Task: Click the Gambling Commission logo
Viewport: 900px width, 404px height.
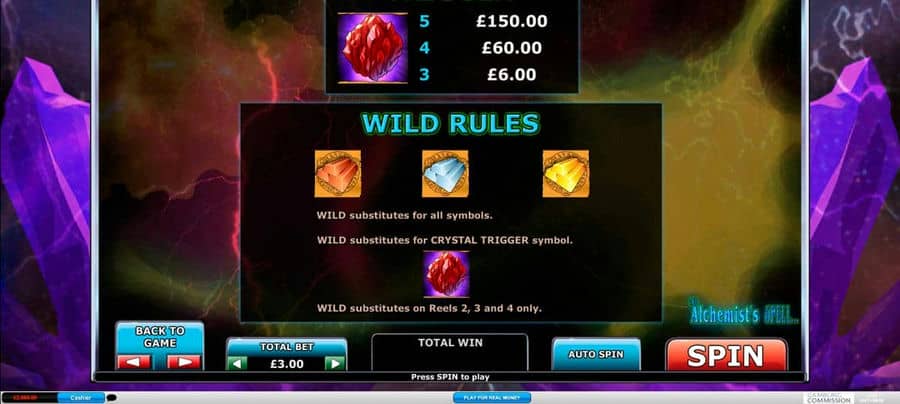Action: (x=829, y=398)
